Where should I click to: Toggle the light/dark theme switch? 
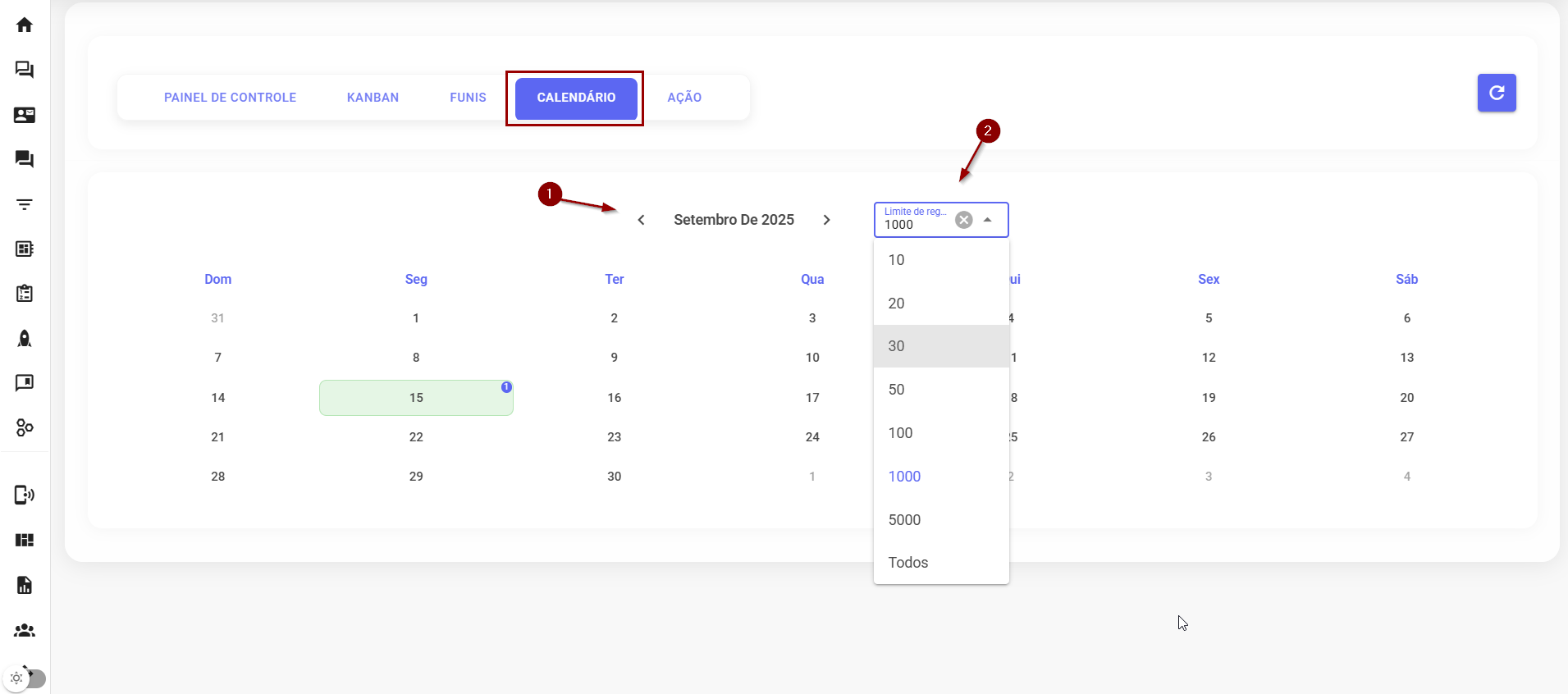[x=25, y=678]
